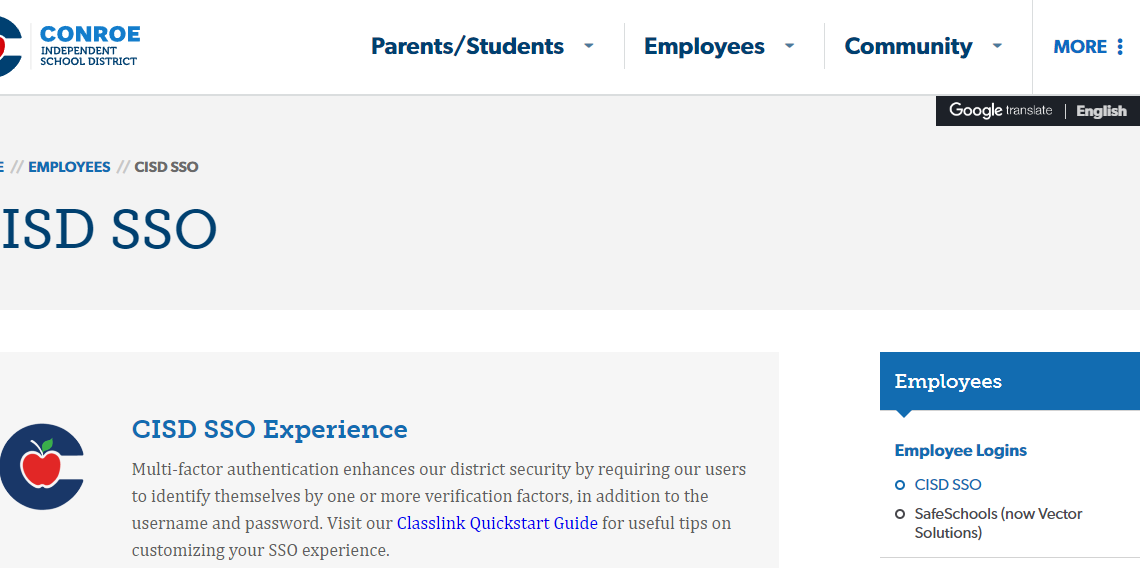This screenshot has width=1140, height=568.
Task: Go to EMPLOYEES breadcrumb link
Action: 69,167
